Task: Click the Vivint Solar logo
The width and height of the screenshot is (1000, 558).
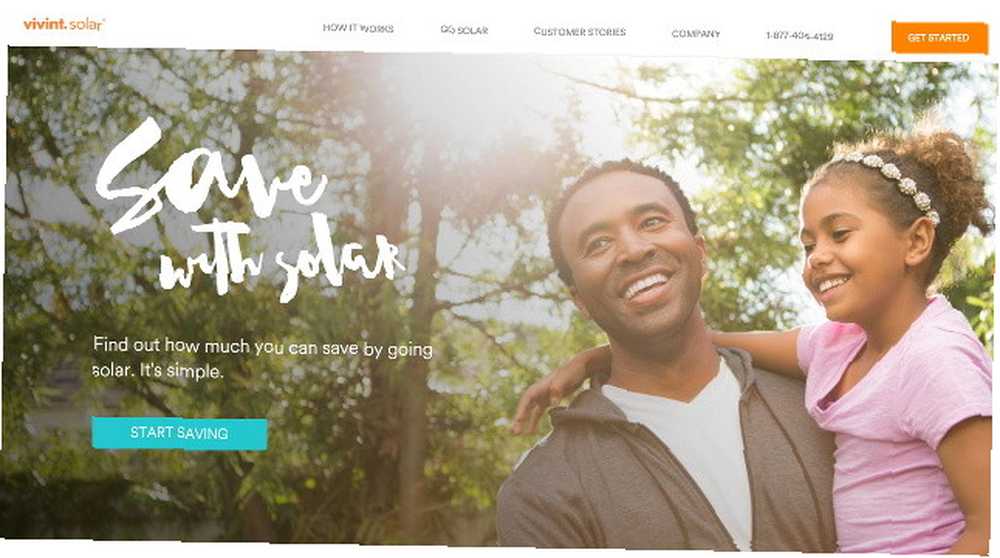Action: pyautogui.click(x=64, y=24)
